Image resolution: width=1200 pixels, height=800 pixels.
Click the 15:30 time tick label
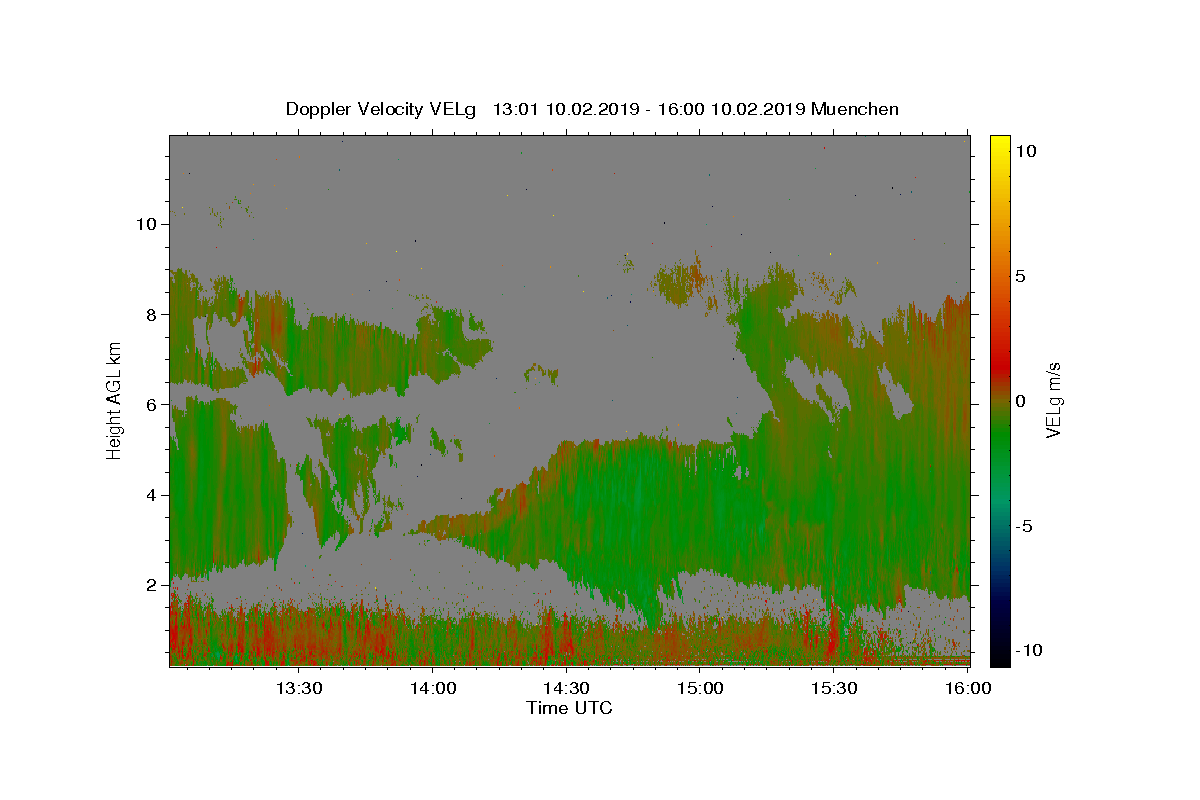pyautogui.click(x=833, y=688)
